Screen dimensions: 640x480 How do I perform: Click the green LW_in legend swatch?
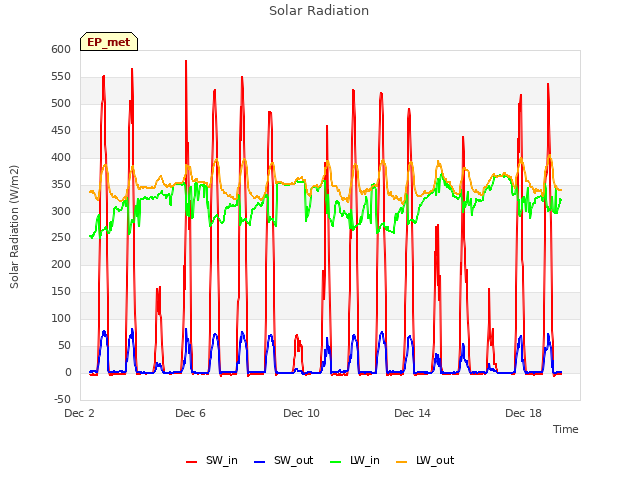tap(335, 462)
